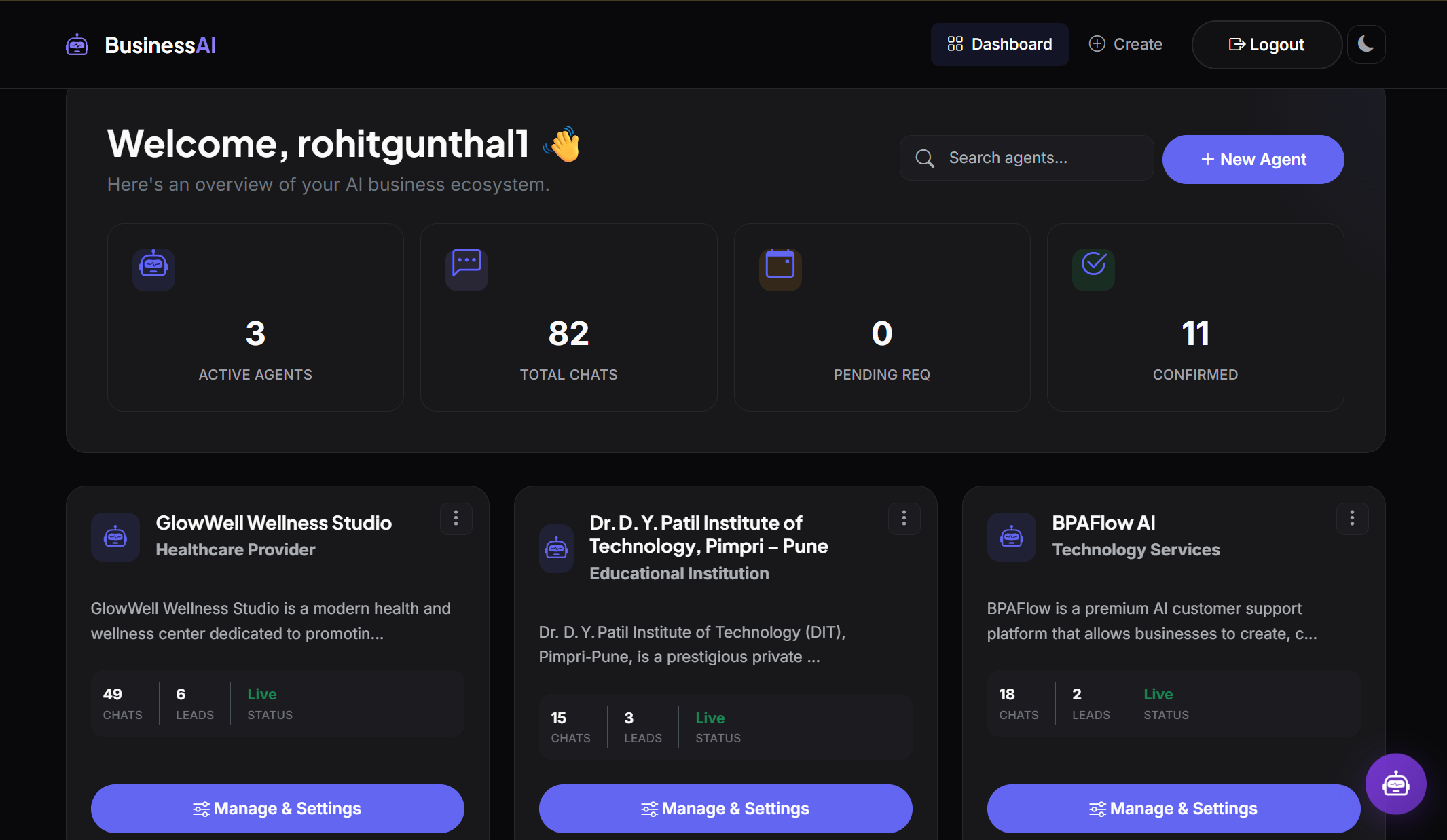Click the search magnifier icon

tap(923, 158)
